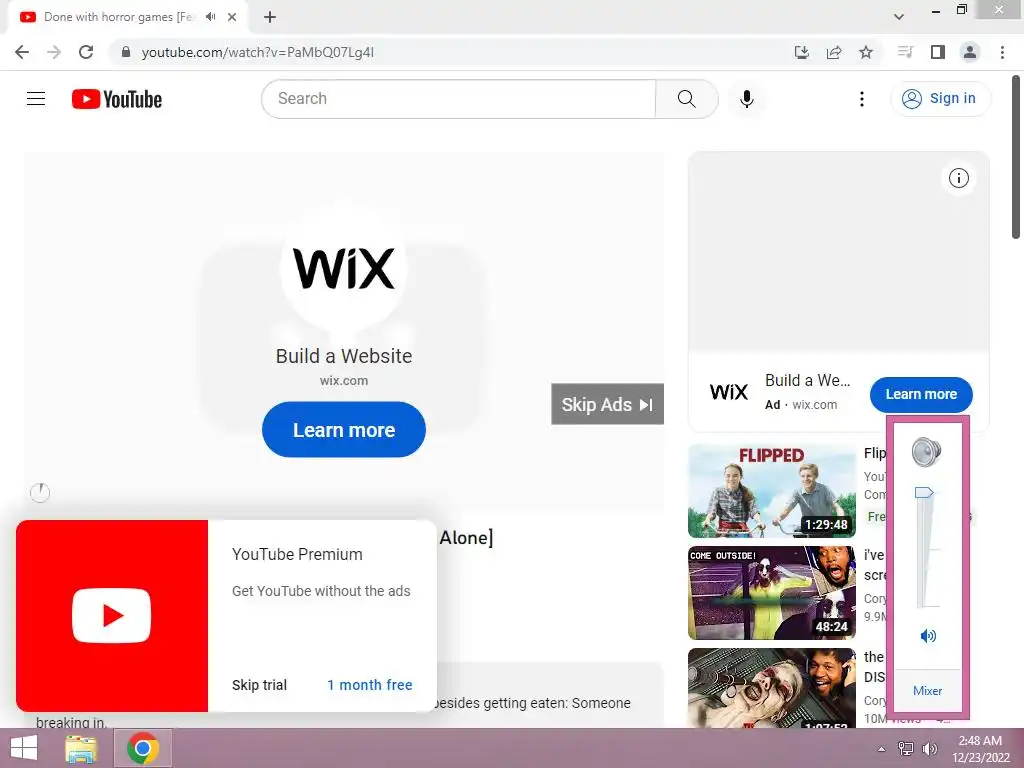Click Chrome icon in taskbar

[143, 748]
